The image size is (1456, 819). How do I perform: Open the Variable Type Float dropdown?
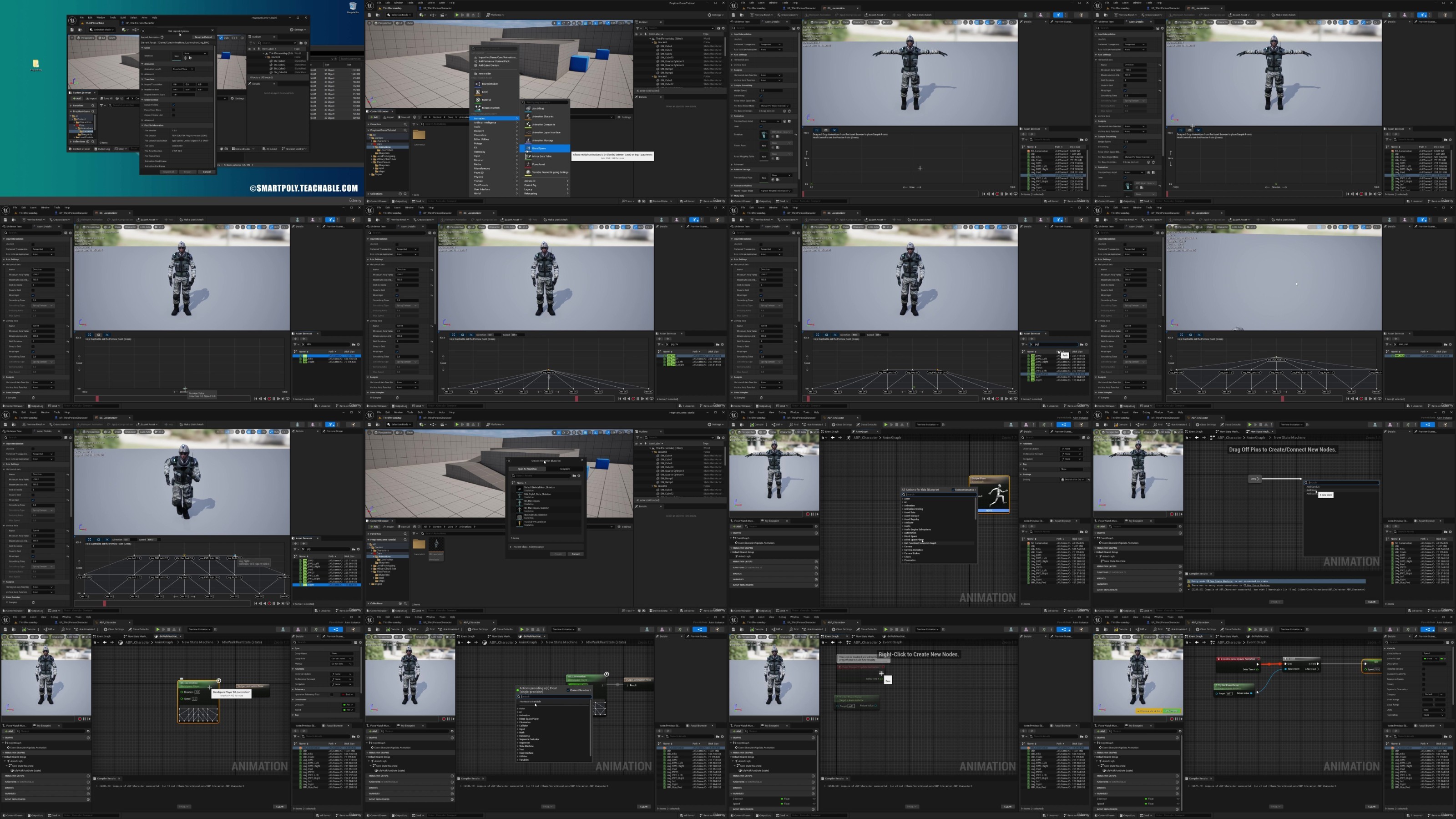pos(1431,659)
